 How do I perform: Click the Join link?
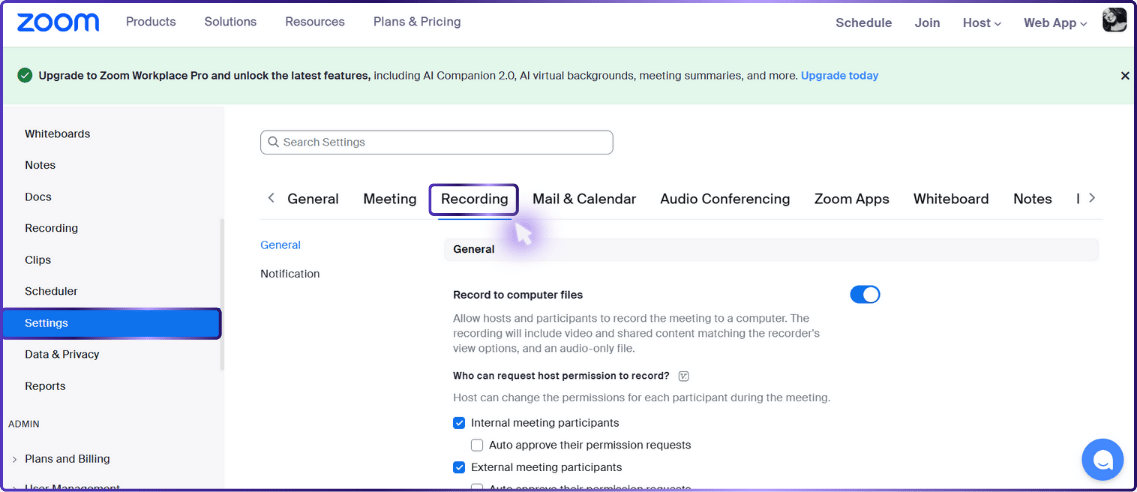click(927, 23)
